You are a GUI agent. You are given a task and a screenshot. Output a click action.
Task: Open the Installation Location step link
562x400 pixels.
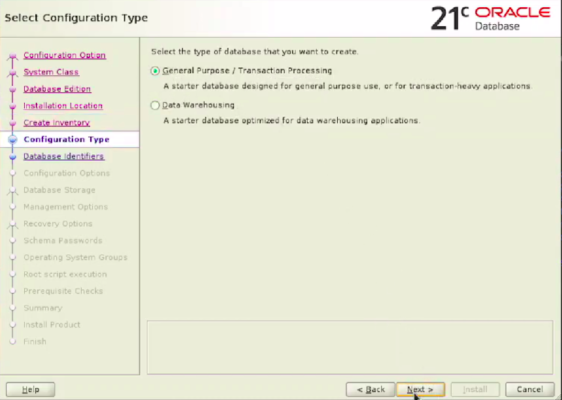point(63,106)
